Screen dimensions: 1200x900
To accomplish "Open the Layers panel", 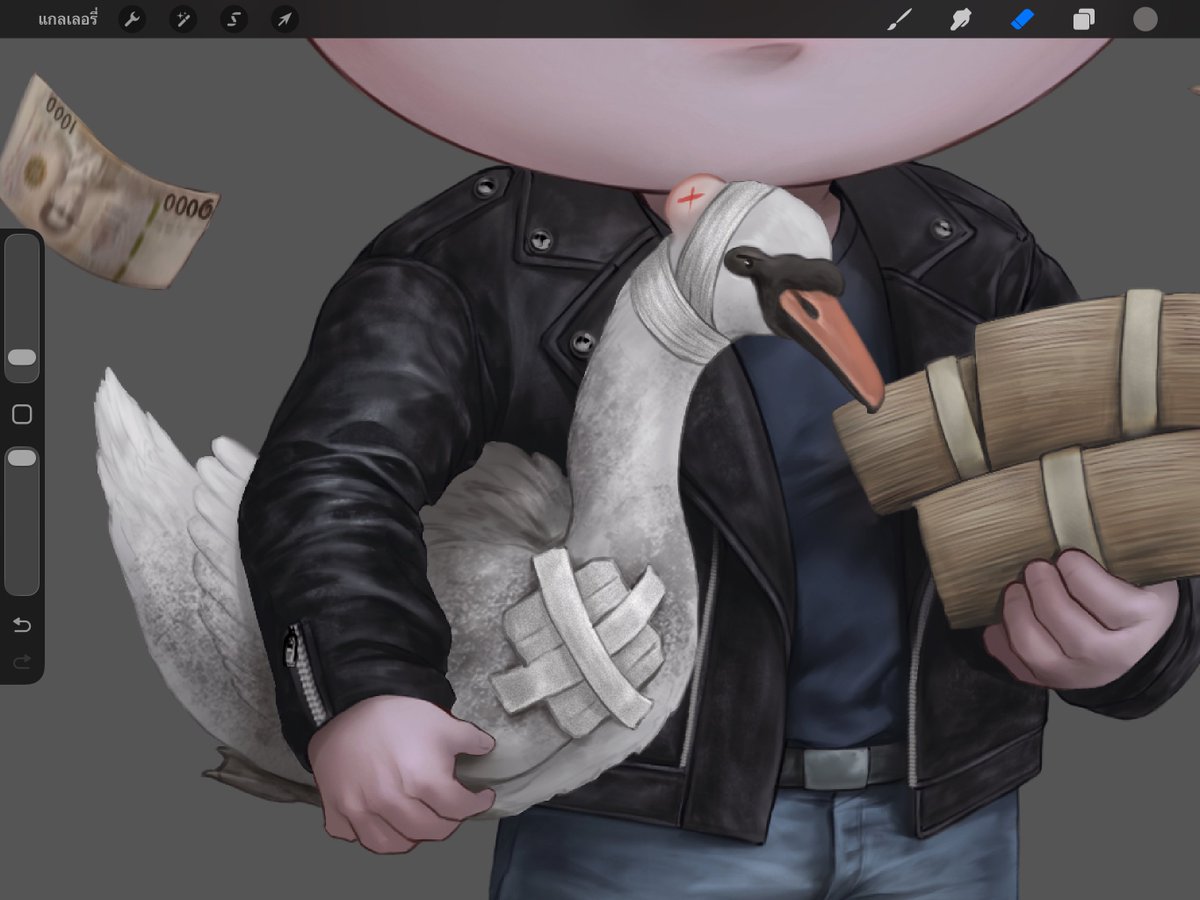I will pos(1083,19).
